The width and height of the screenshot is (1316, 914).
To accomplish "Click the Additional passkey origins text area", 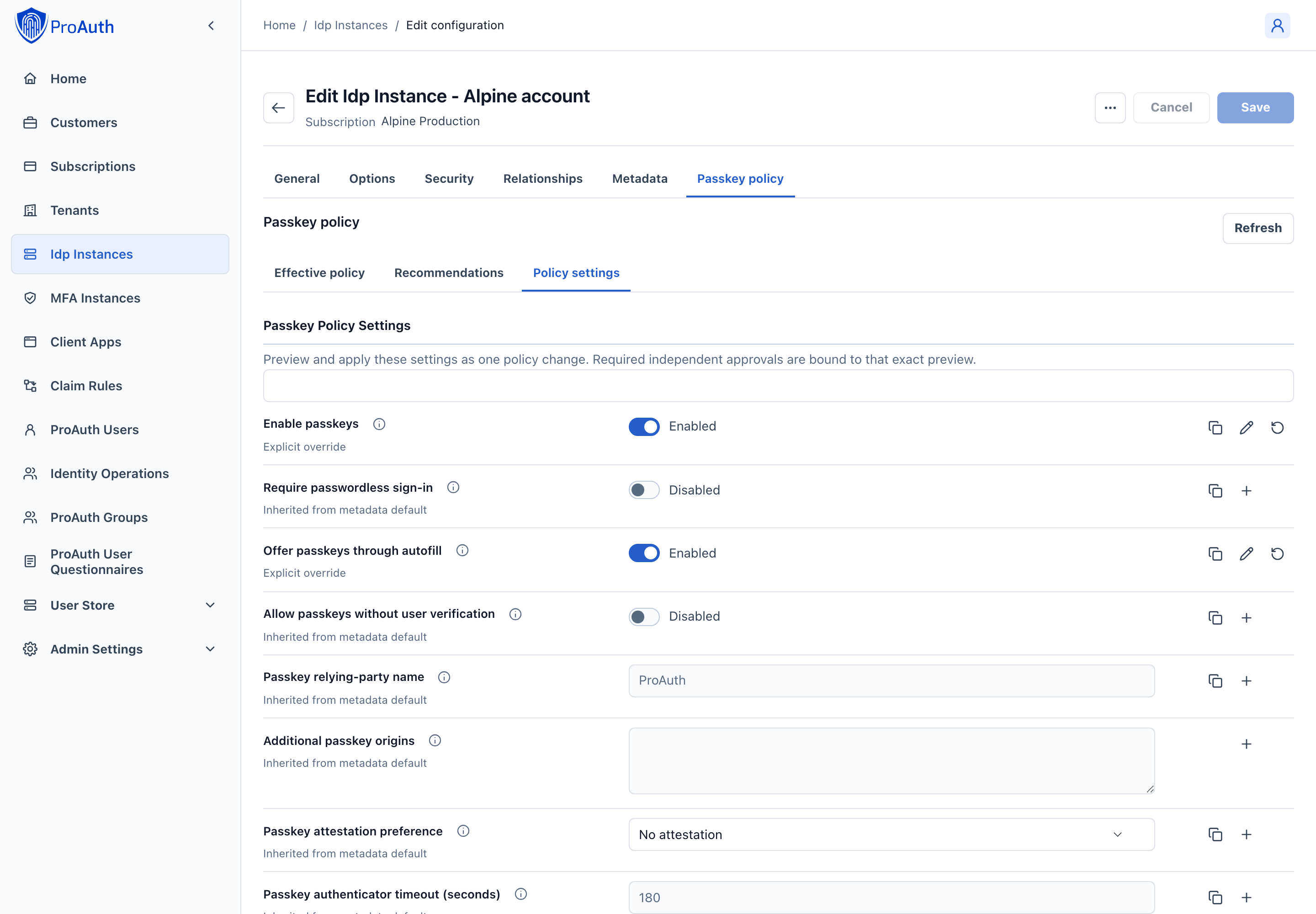I will (x=891, y=760).
